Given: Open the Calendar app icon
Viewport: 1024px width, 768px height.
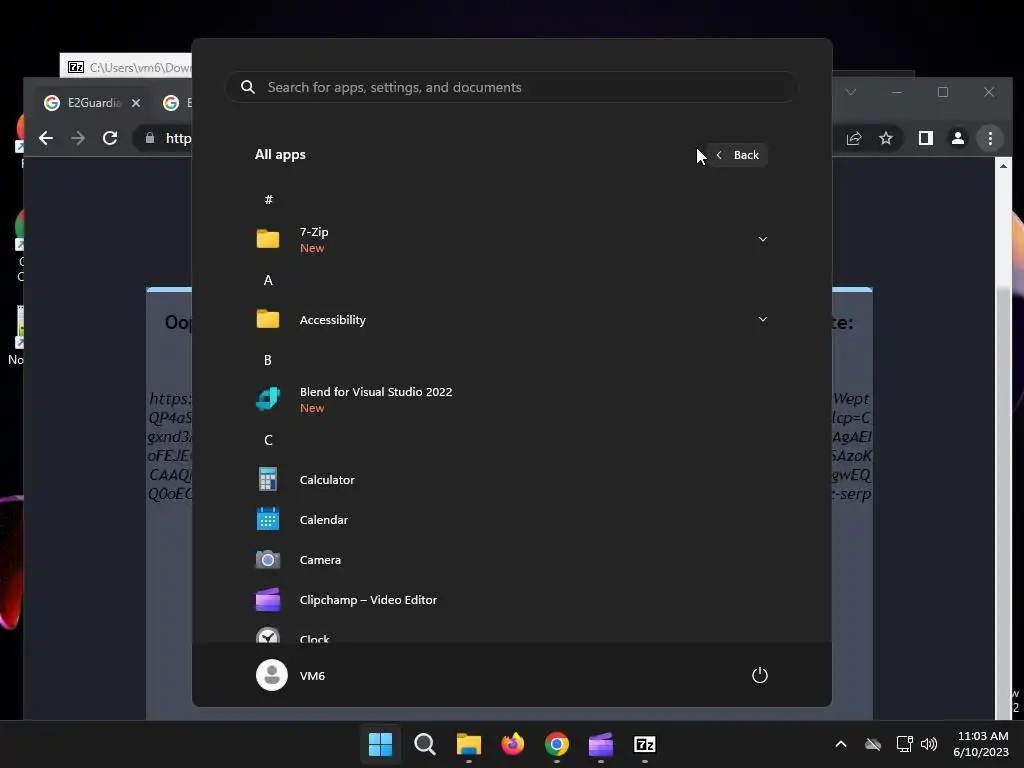Looking at the screenshot, I should pyautogui.click(x=268, y=519).
